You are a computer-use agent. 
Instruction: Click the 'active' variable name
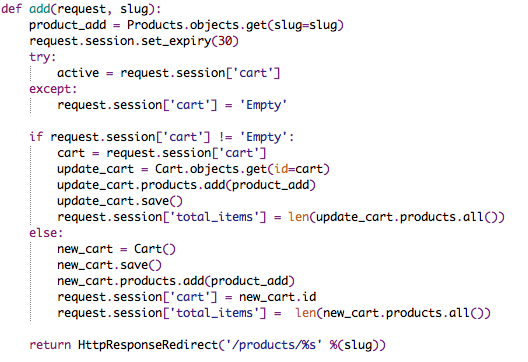click(78, 73)
